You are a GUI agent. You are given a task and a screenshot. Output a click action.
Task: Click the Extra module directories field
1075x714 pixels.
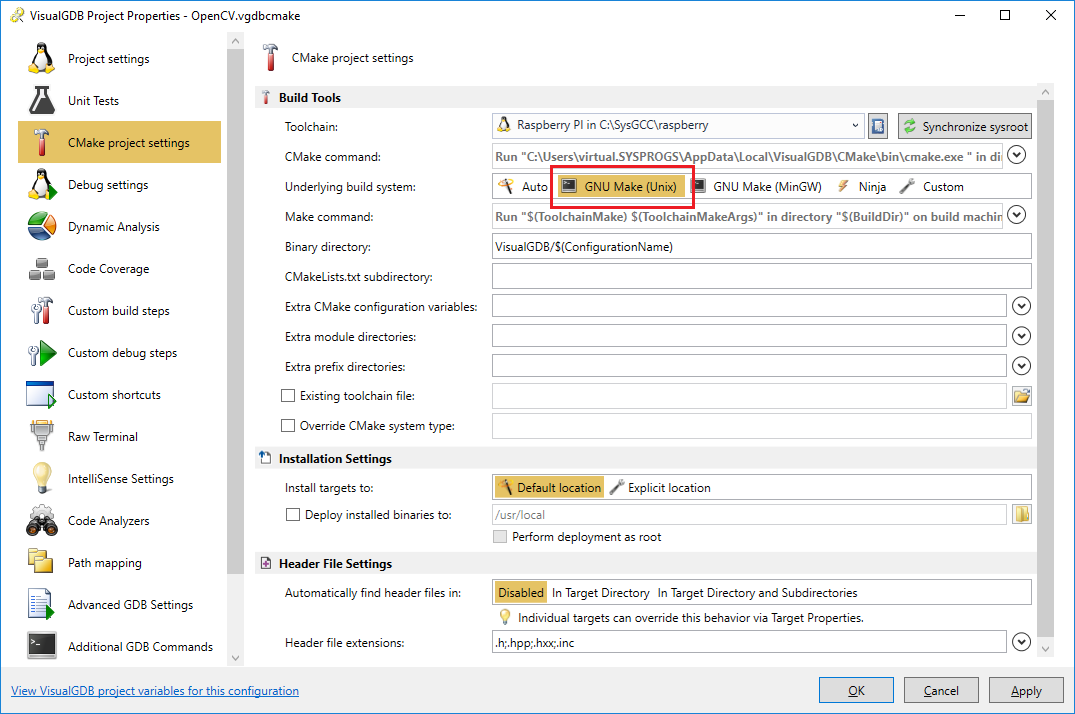point(749,336)
